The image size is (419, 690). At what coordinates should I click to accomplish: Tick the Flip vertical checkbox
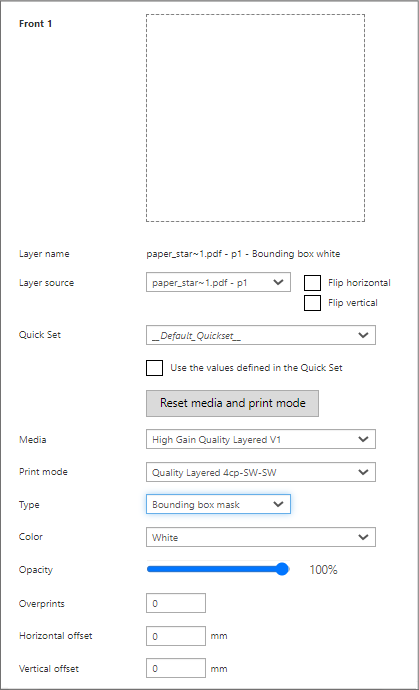pyautogui.click(x=312, y=303)
